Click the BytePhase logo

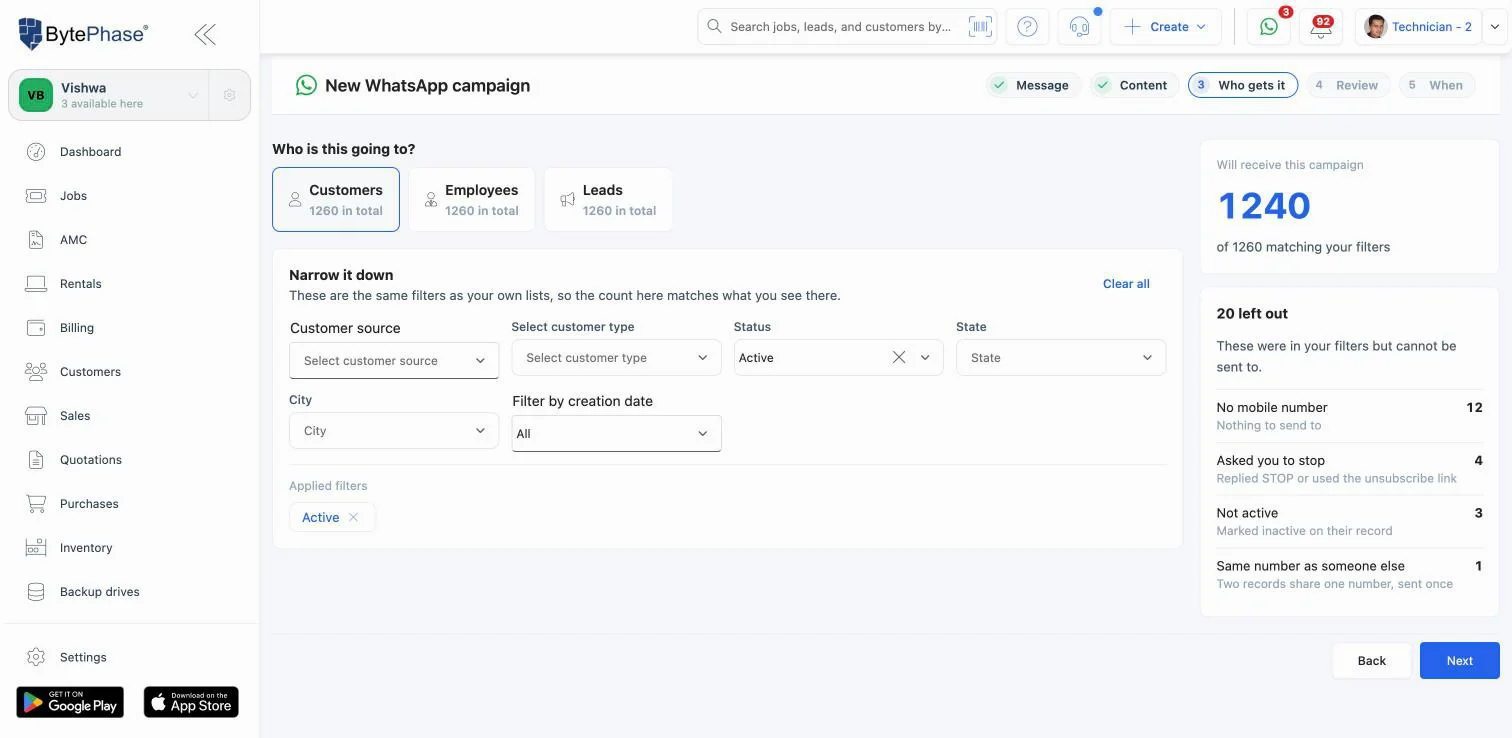click(83, 33)
